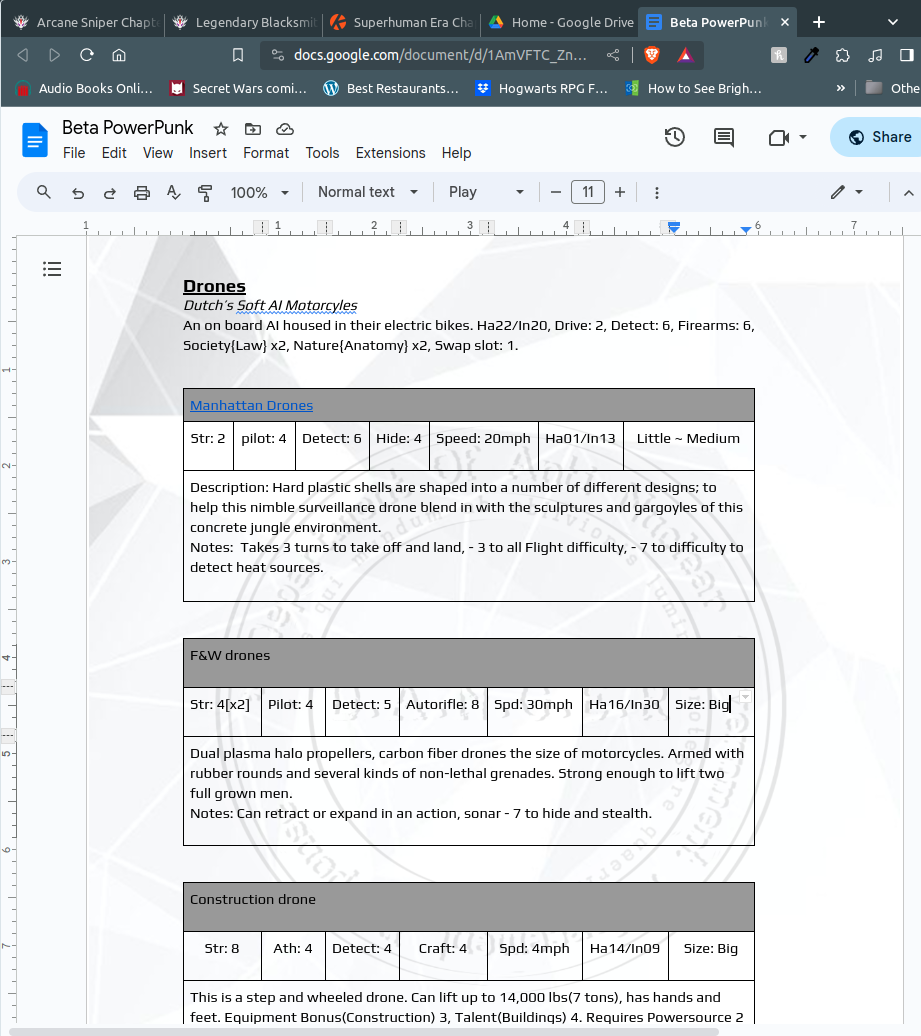The width and height of the screenshot is (921, 1036).
Task: Print the document
Action: (x=142, y=193)
